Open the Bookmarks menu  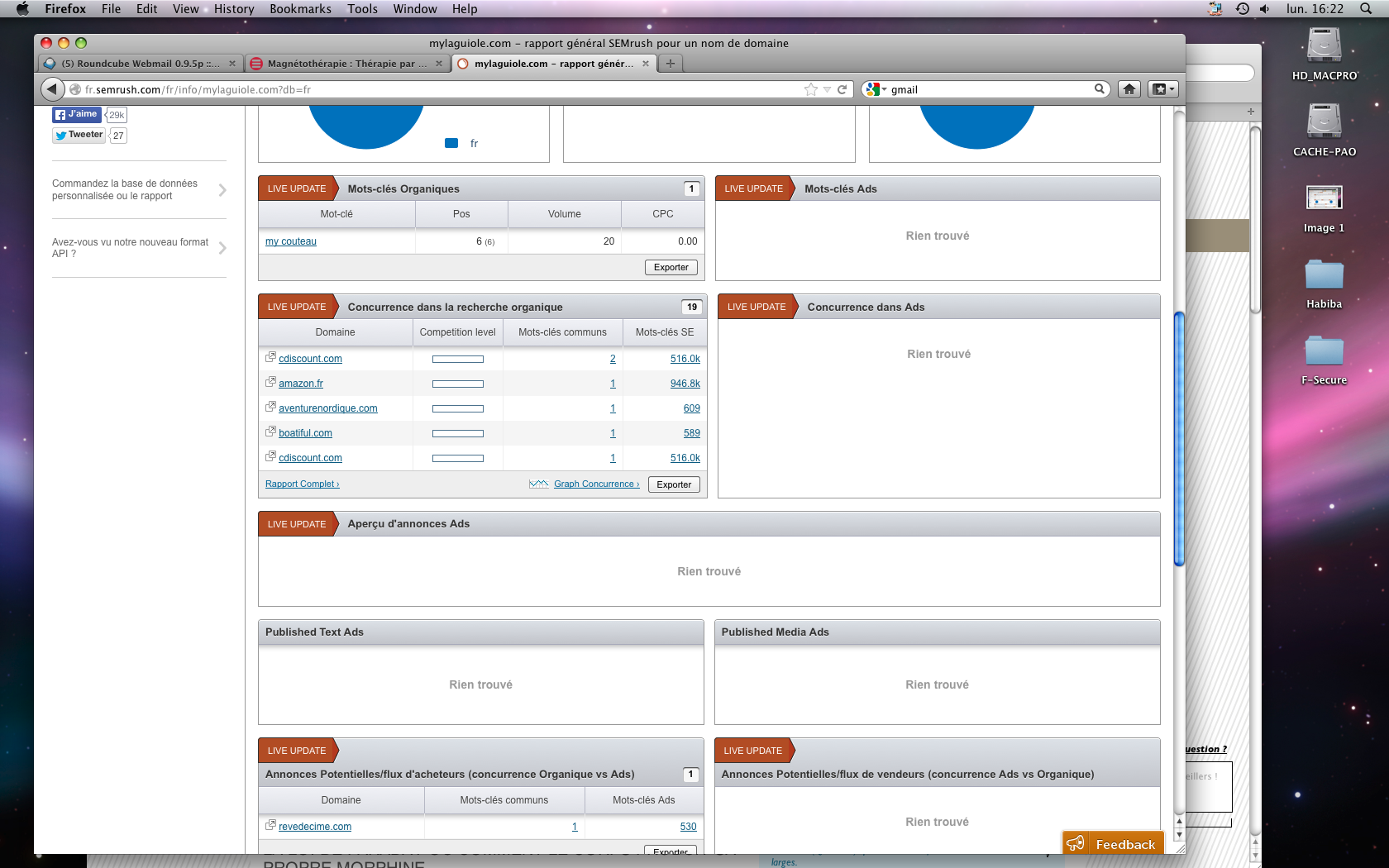300,9
